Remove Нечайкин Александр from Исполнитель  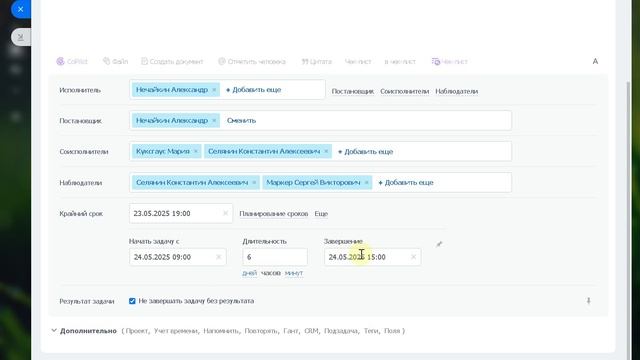click(214, 90)
